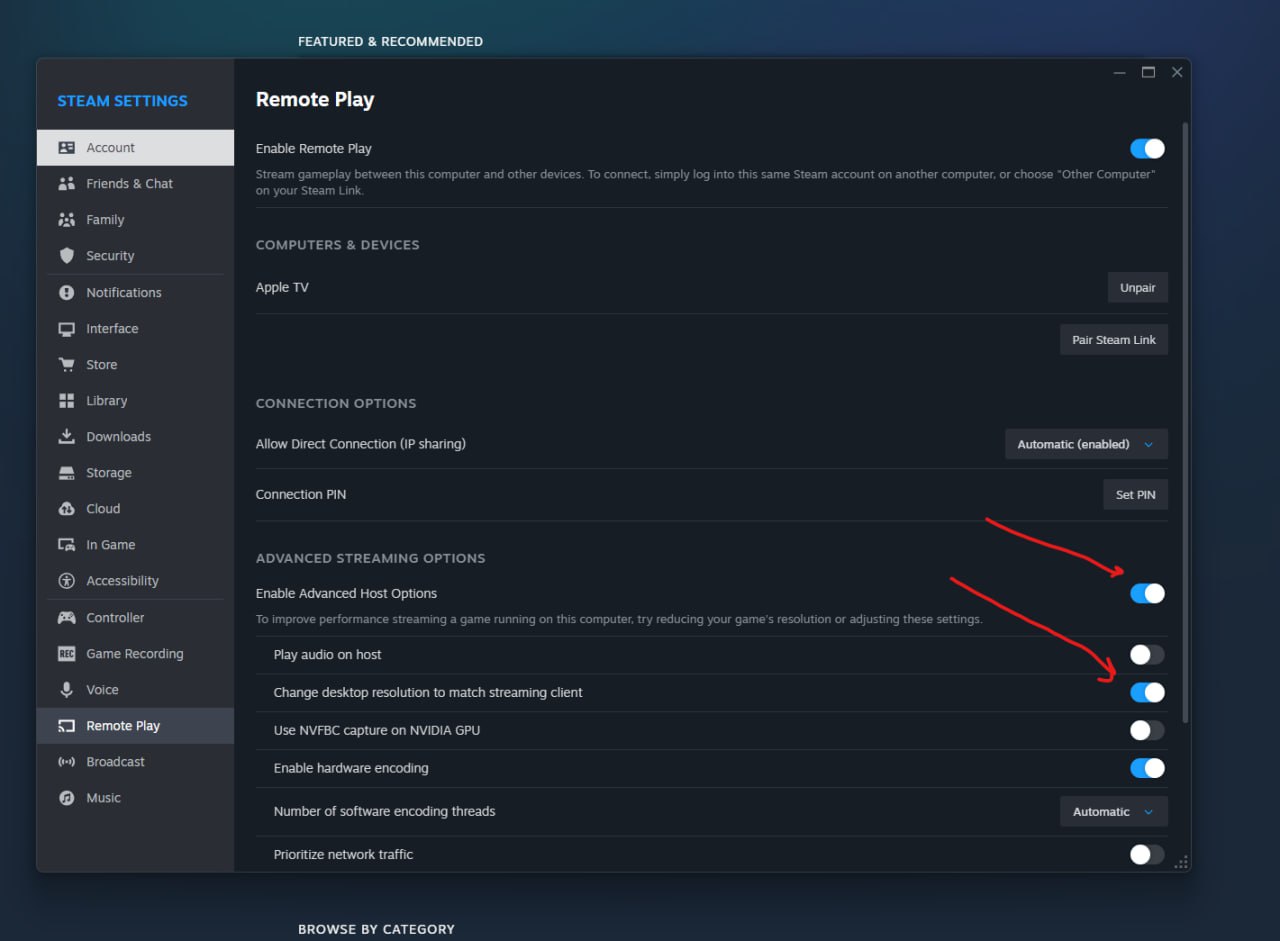This screenshot has width=1280, height=941.
Task: Click the Pair Steam Link button
Action: 1113,340
